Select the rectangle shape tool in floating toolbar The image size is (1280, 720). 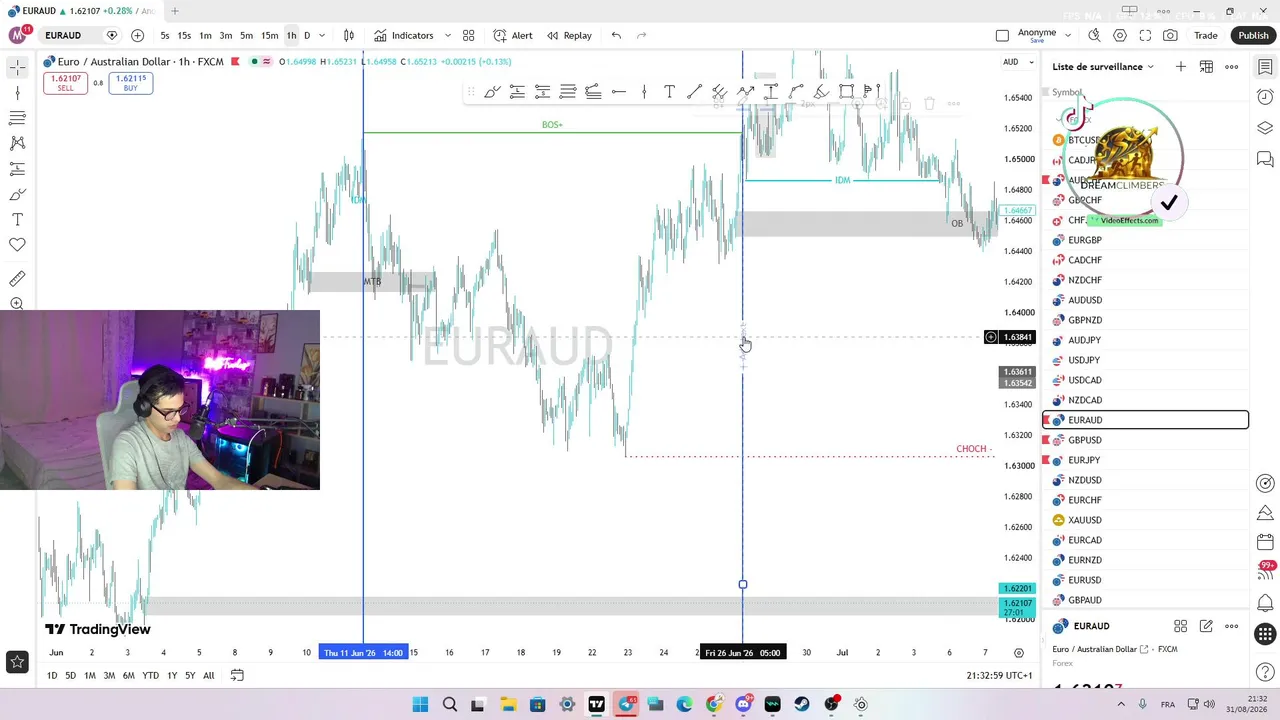[846, 92]
